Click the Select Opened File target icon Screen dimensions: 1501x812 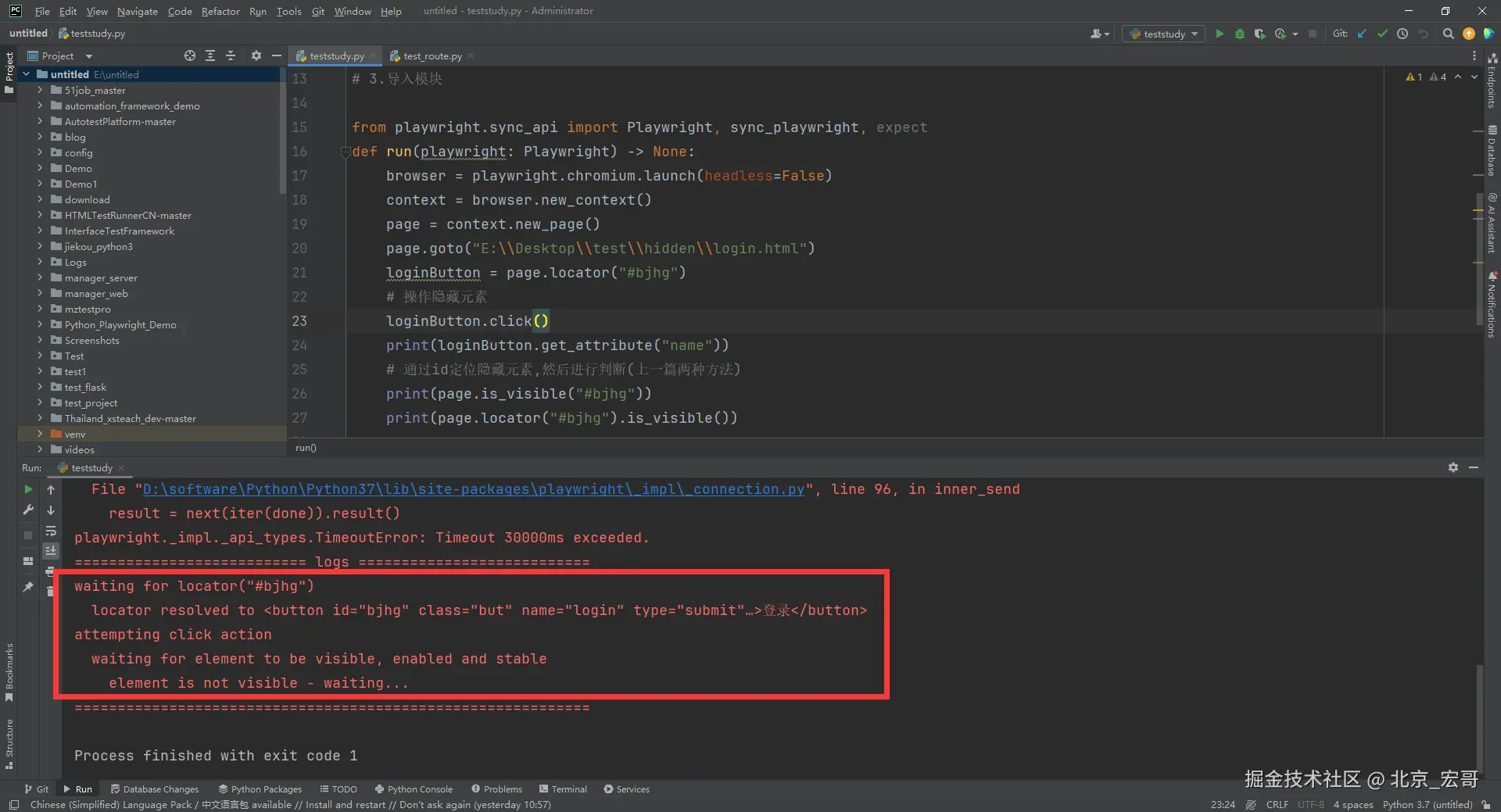click(190, 55)
